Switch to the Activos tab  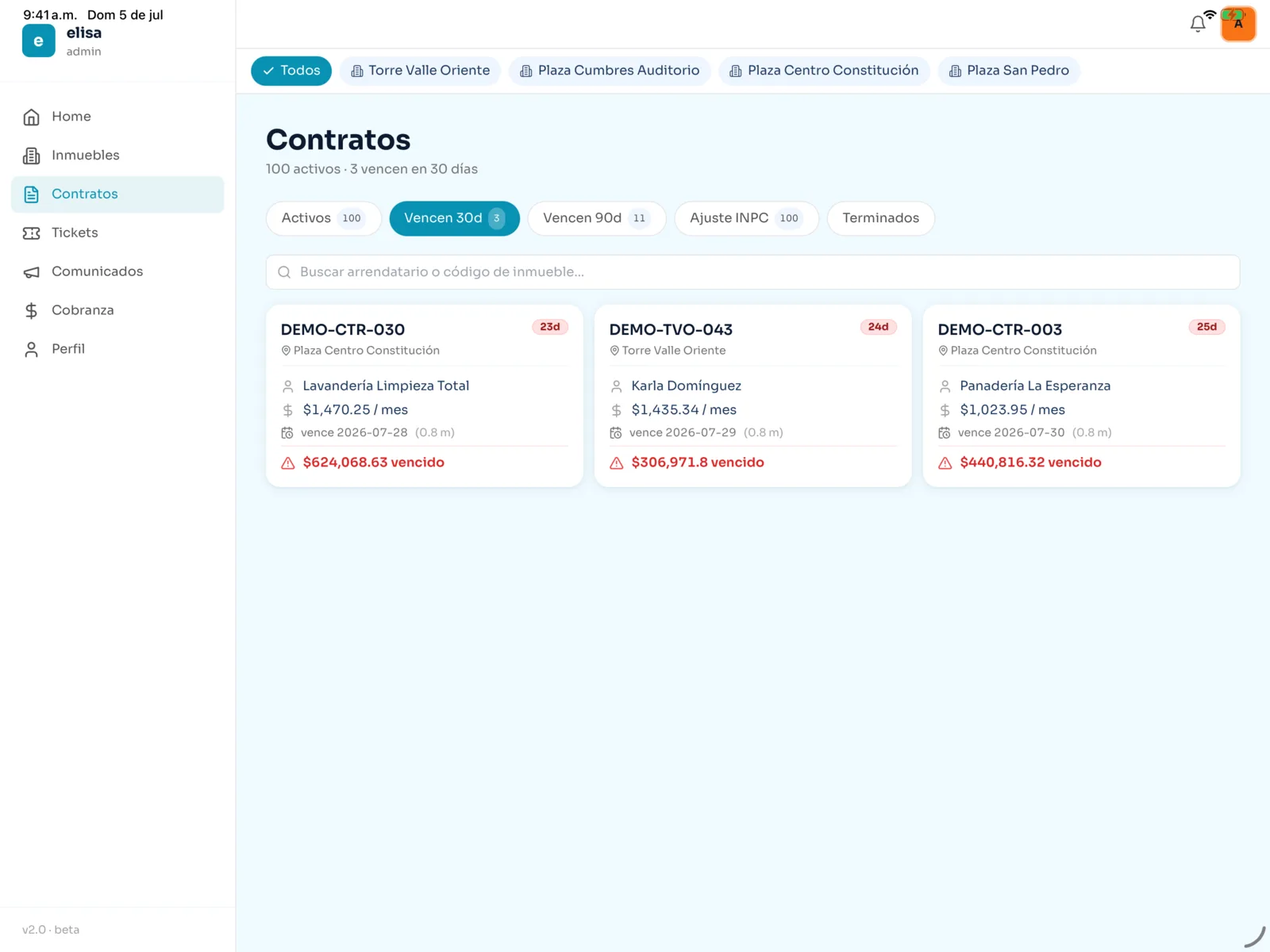[324, 218]
